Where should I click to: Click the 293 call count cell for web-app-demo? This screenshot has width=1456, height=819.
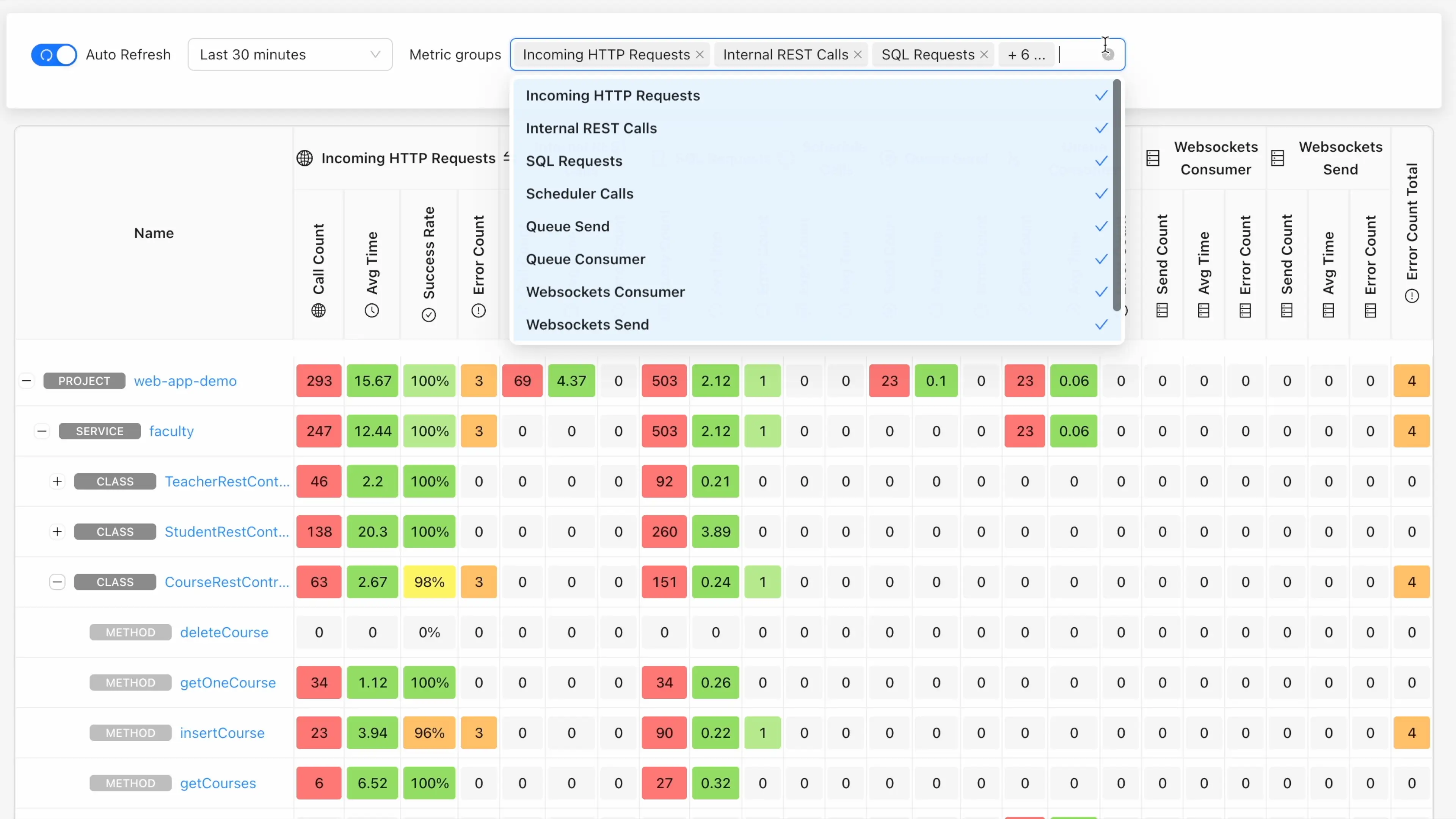pos(319,381)
